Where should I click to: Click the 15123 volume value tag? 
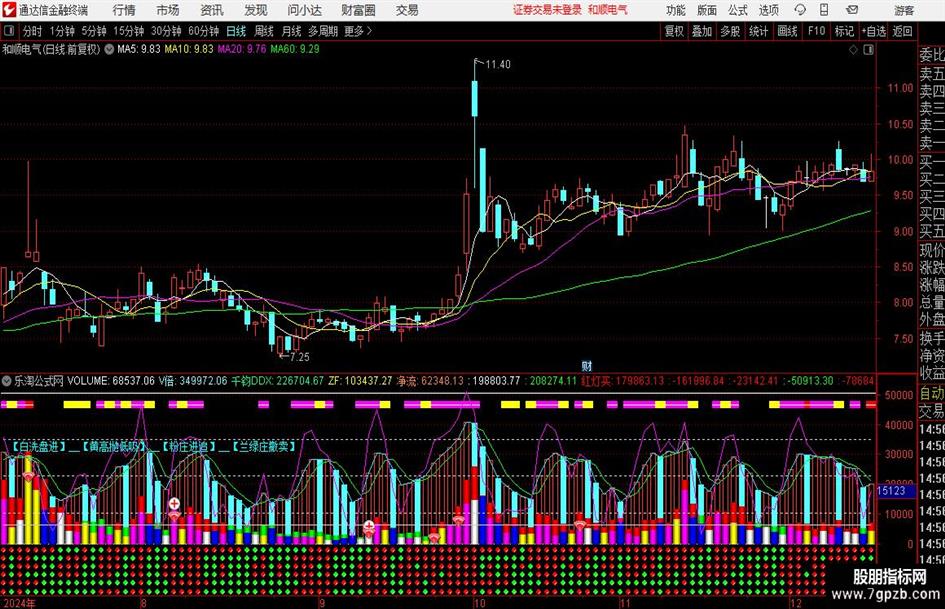pos(891,491)
